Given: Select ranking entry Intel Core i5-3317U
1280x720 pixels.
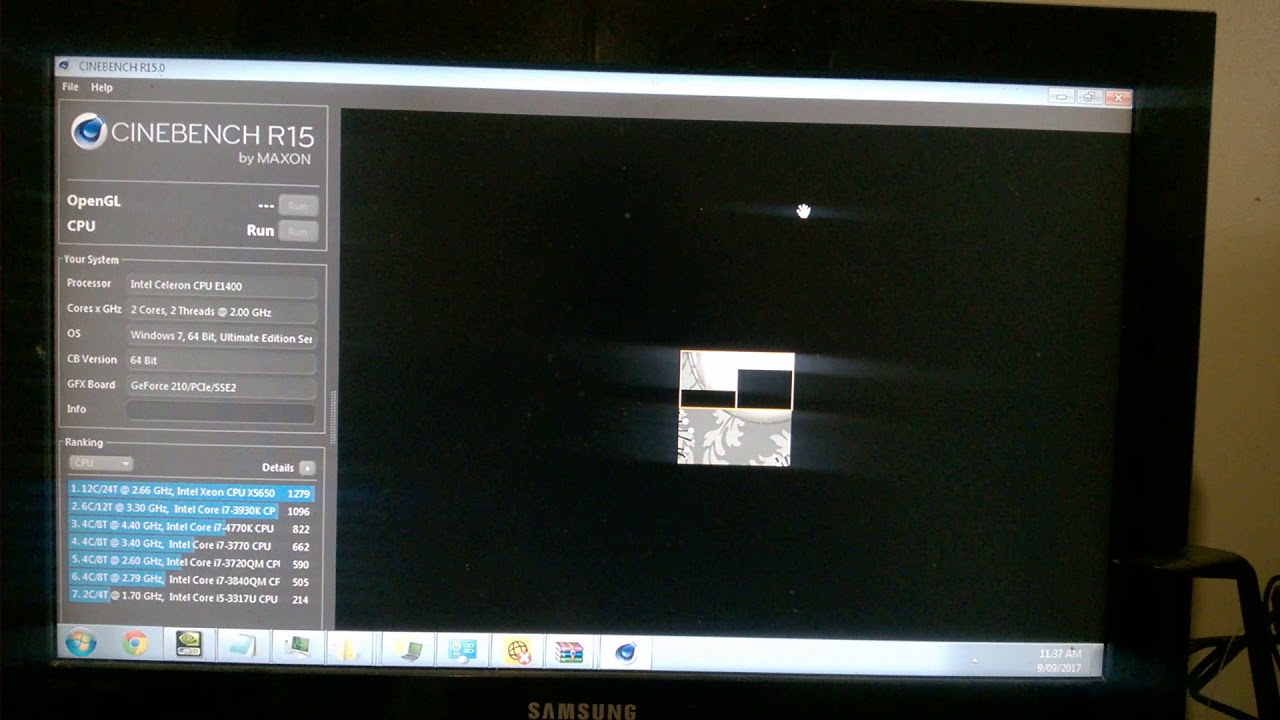Looking at the screenshot, I should click(191, 597).
